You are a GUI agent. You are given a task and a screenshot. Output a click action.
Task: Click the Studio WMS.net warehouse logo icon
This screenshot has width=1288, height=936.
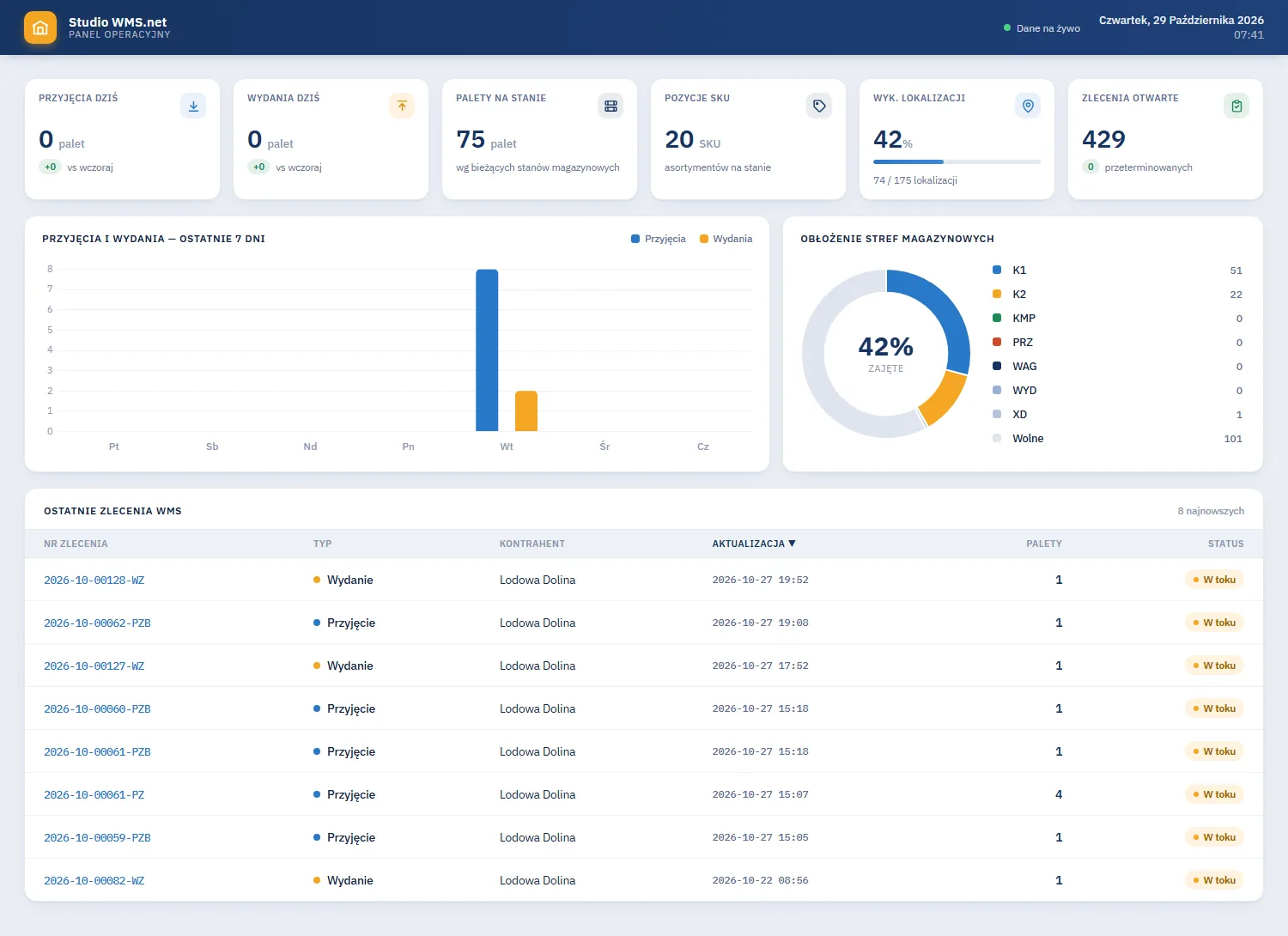pos(39,27)
